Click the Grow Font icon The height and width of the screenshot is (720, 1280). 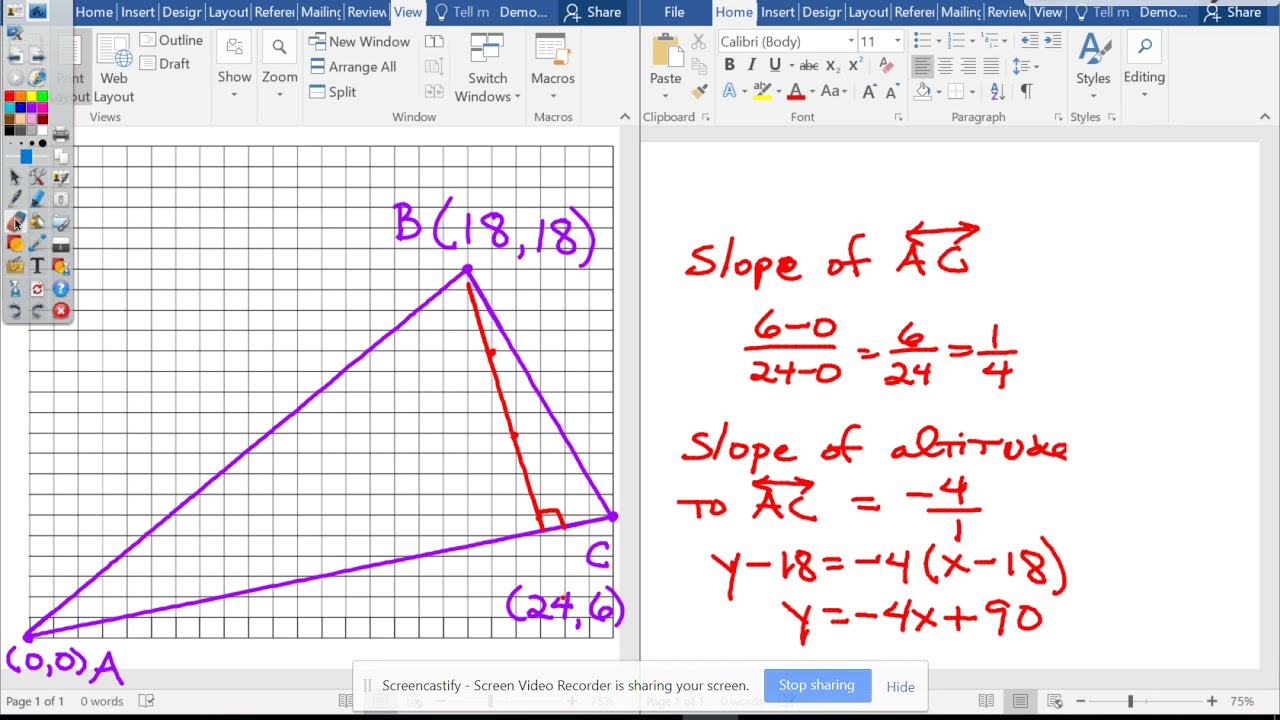(x=869, y=91)
